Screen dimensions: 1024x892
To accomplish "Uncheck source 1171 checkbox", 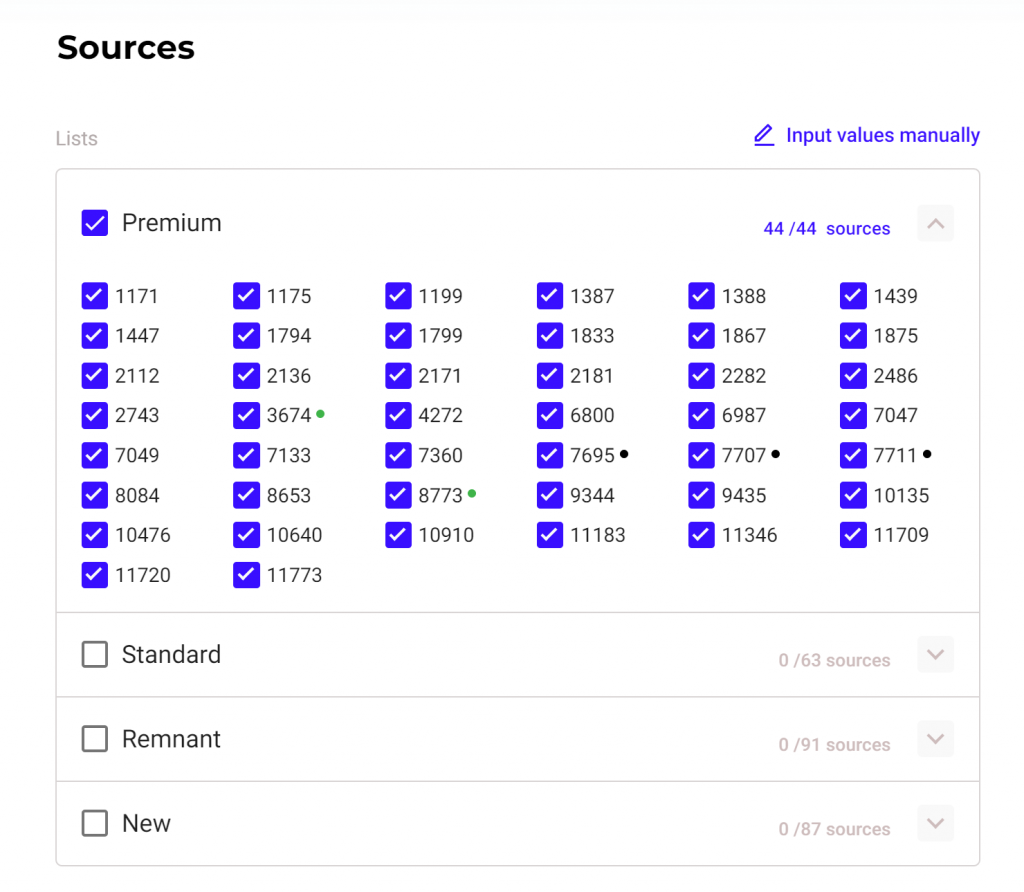I will [x=95, y=296].
